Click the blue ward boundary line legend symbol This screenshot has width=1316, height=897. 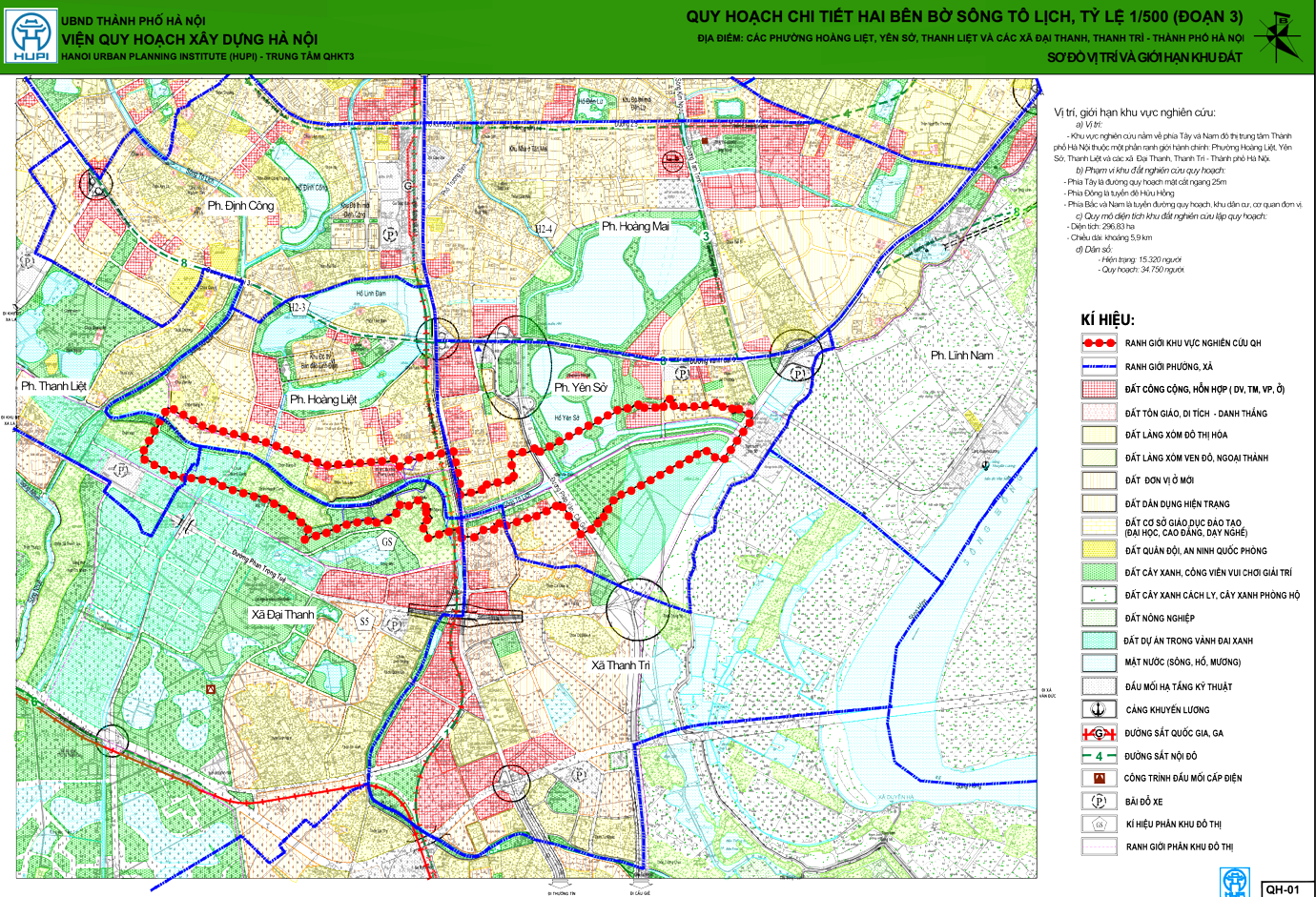1099,366
